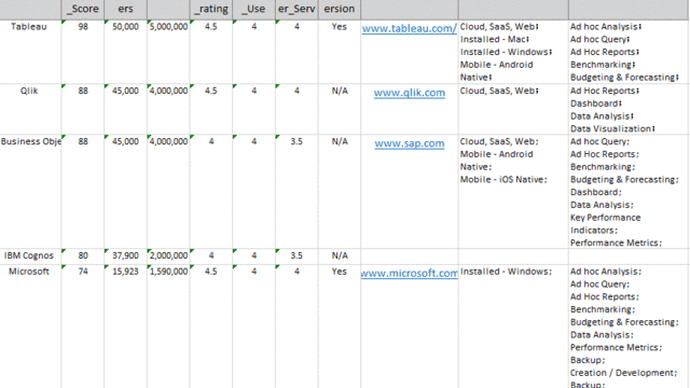The height and width of the screenshot is (388, 690).
Task: Select the Microsoft name cell
Action: tap(30, 326)
